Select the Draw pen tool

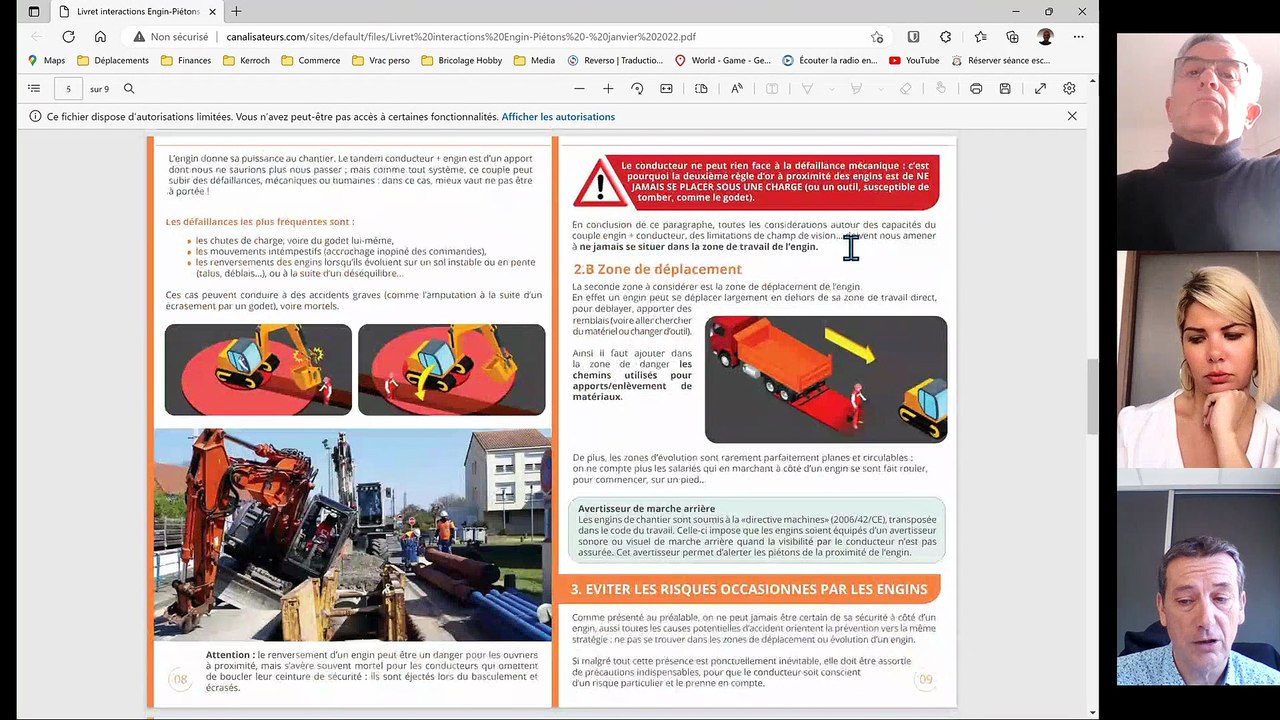tap(807, 89)
